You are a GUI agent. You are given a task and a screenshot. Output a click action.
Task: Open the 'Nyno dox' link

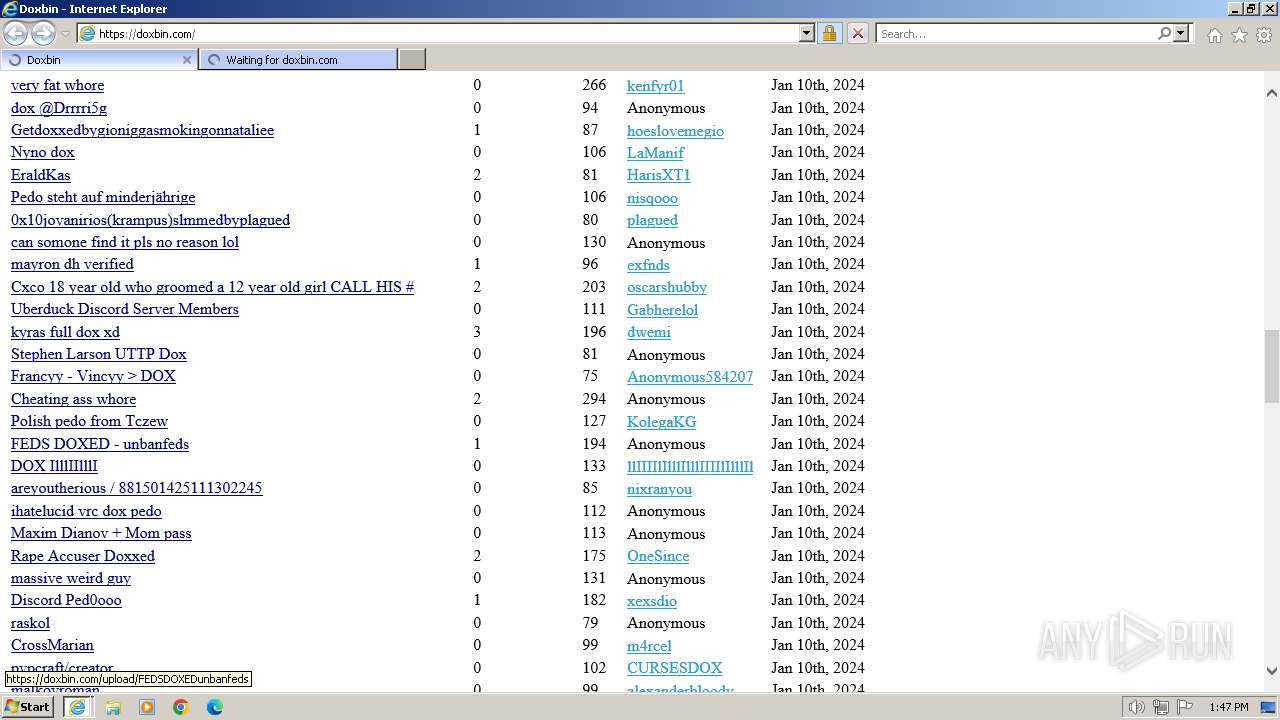(43, 152)
